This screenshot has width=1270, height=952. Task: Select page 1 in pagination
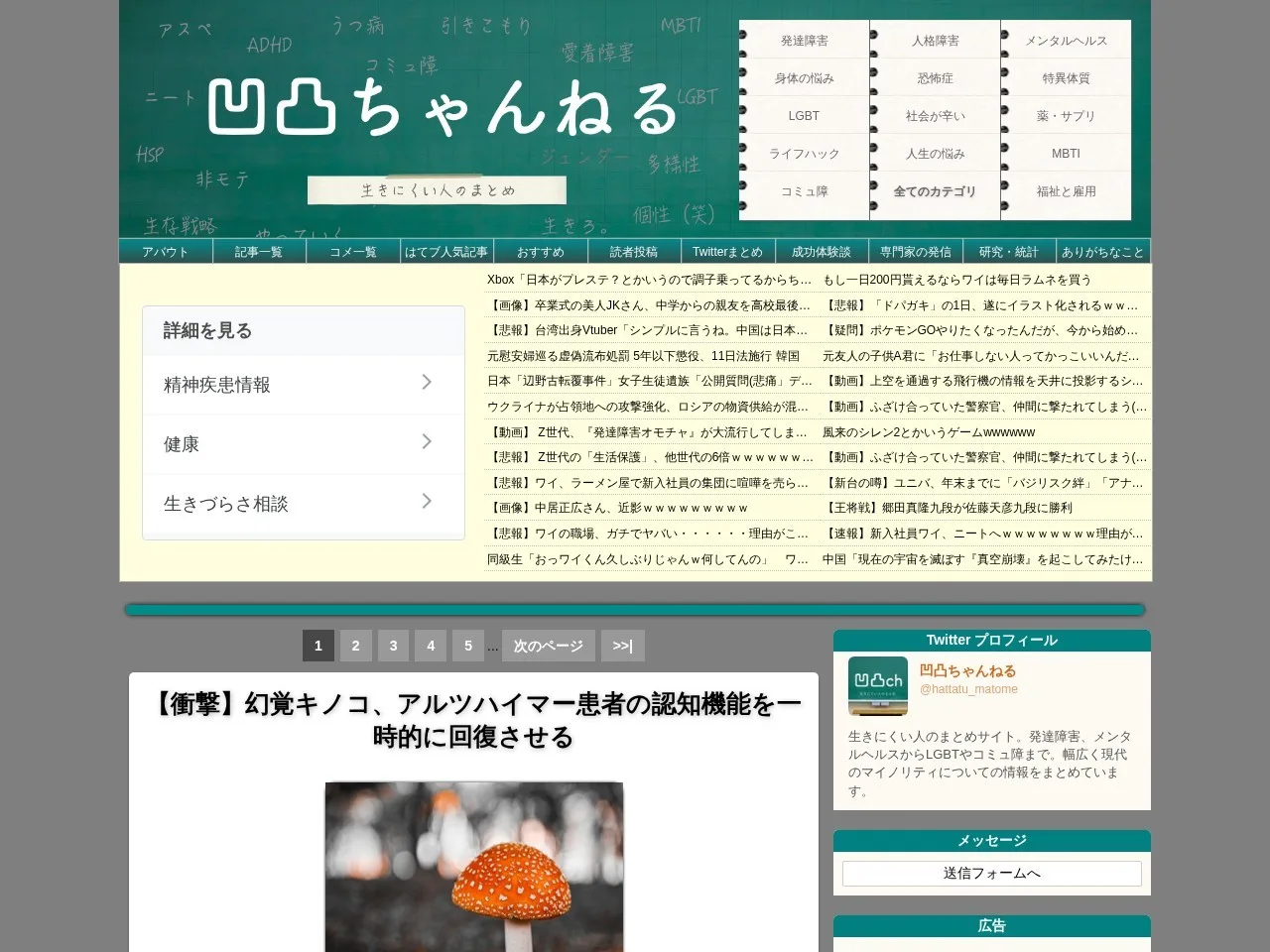click(x=318, y=646)
